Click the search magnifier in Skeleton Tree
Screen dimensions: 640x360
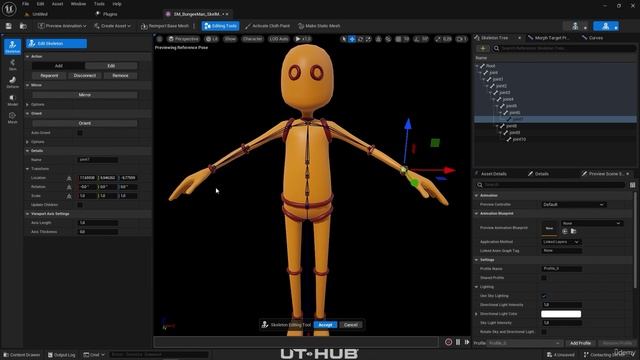(496, 48)
